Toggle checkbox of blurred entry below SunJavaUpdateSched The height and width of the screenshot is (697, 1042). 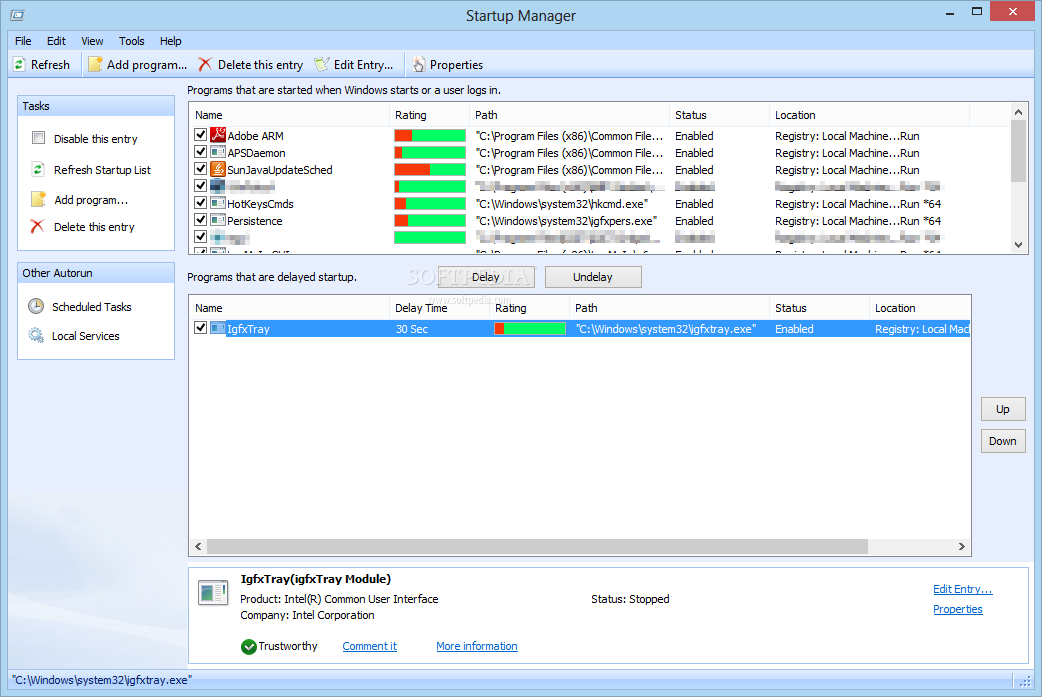pos(200,185)
